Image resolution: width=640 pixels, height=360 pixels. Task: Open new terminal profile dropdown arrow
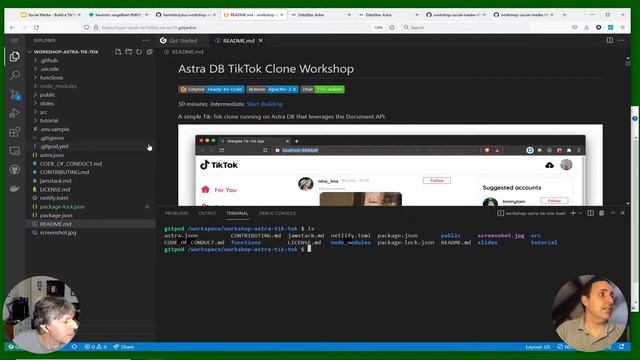tap(580, 213)
